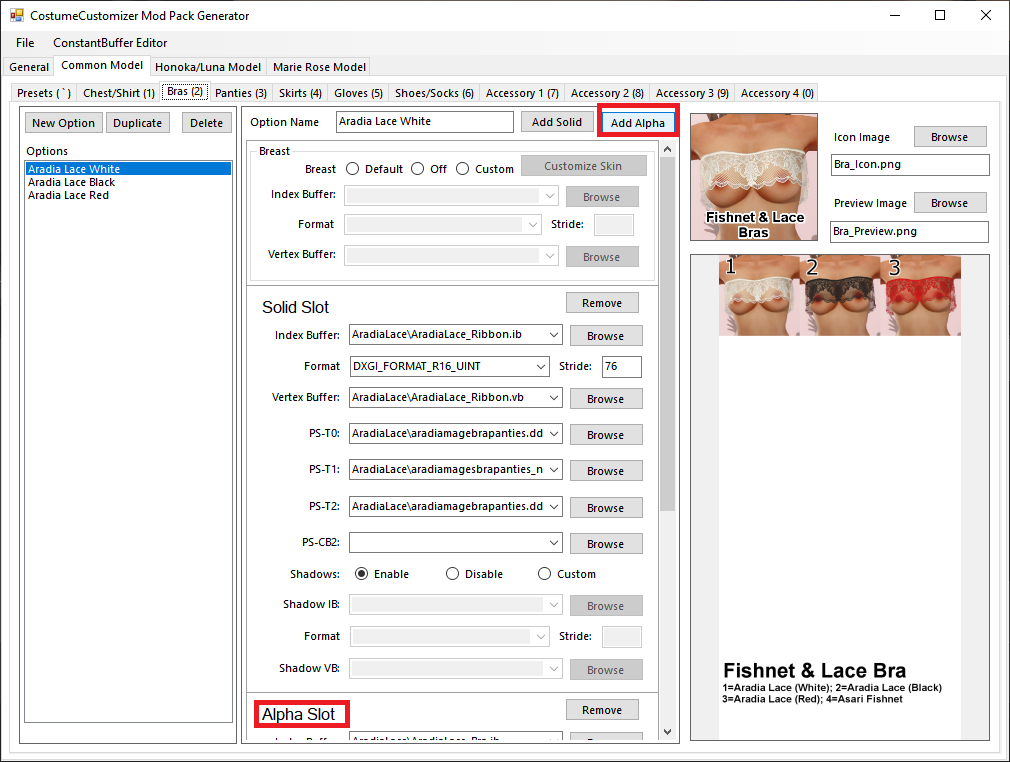
Task: Open the Accessory 4 (0) tab
Action: click(777, 93)
